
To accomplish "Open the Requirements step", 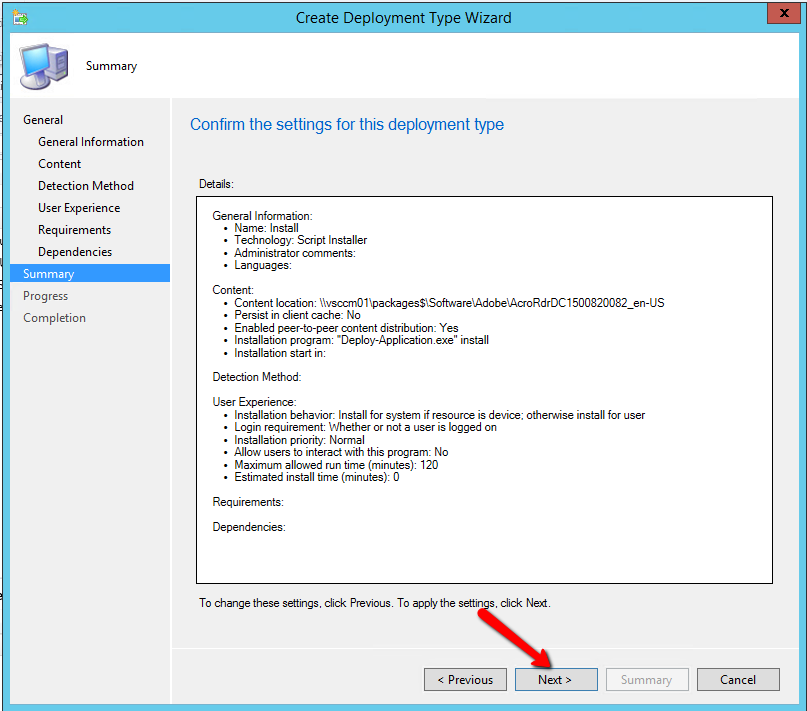I will 75,230.
